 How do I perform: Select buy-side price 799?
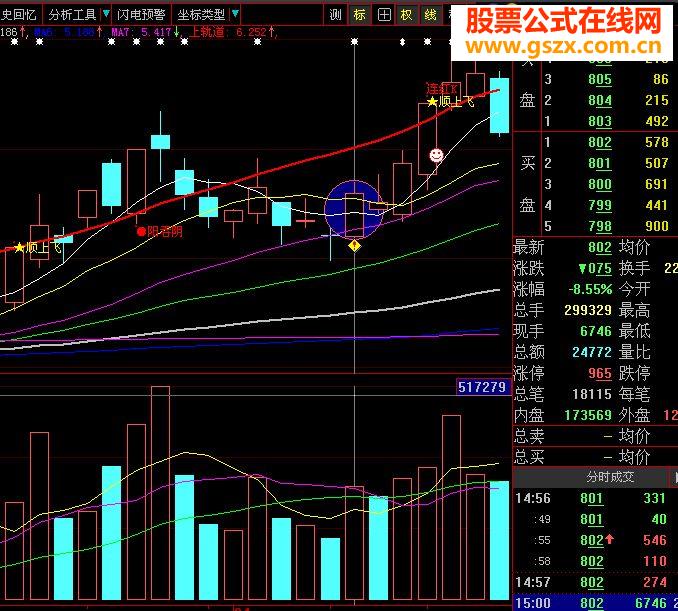(600, 205)
